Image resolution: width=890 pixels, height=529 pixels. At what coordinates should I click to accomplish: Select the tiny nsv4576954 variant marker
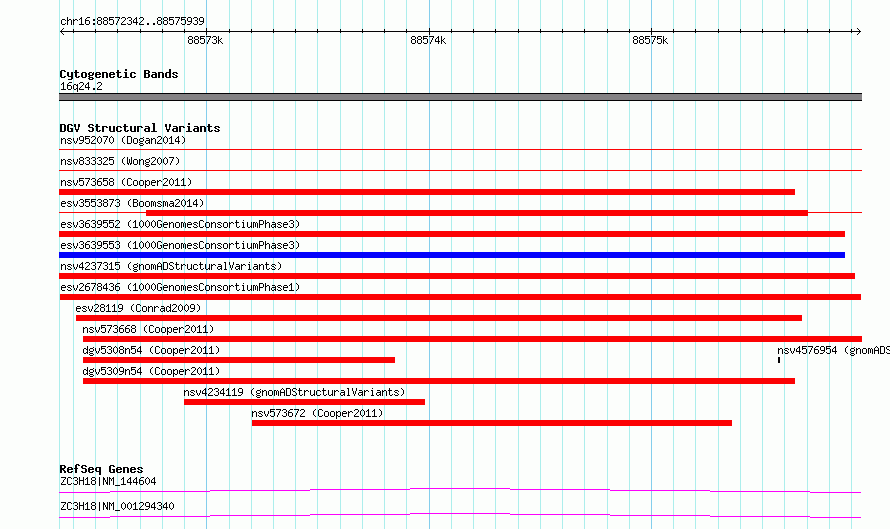point(779,360)
